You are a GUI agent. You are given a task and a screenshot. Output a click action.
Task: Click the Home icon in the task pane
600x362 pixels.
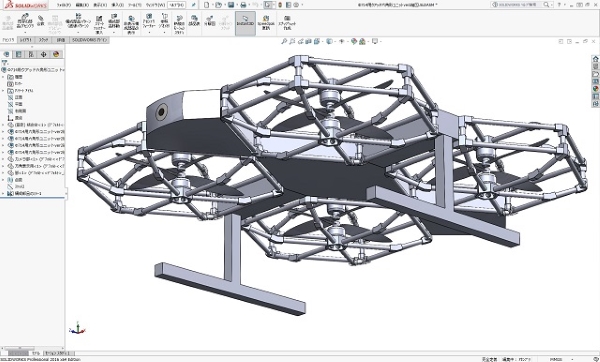pyautogui.click(x=595, y=59)
